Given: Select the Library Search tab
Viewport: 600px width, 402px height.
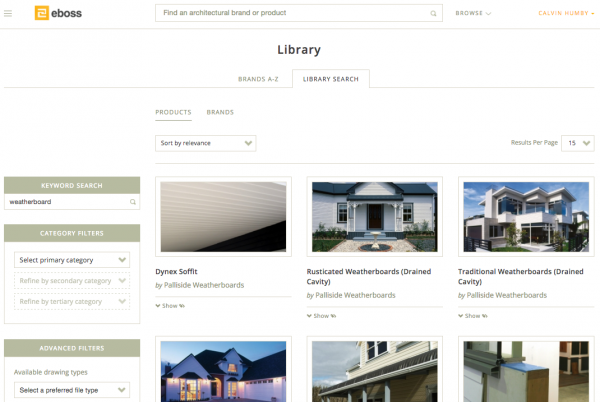Looking at the screenshot, I should coord(331,79).
